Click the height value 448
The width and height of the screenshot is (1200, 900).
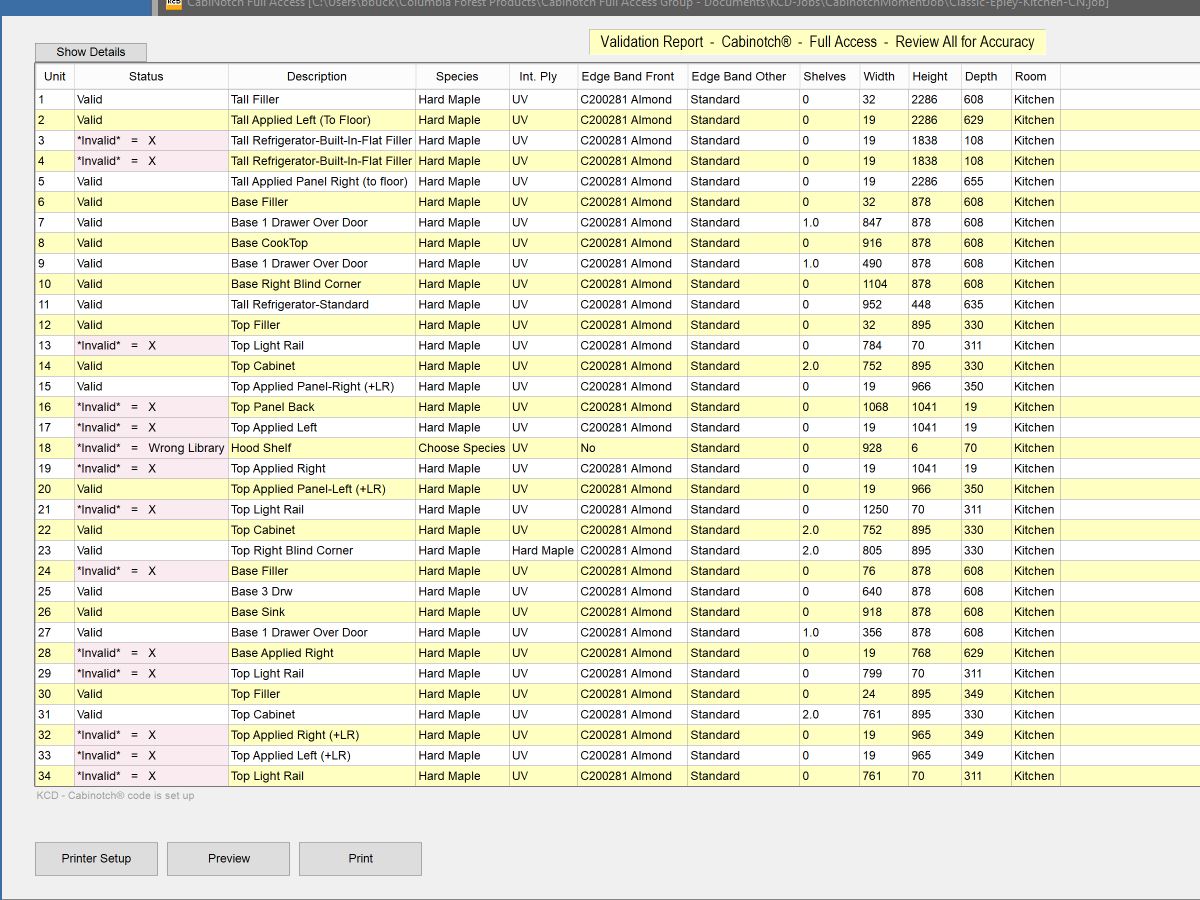pyautogui.click(x=934, y=305)
